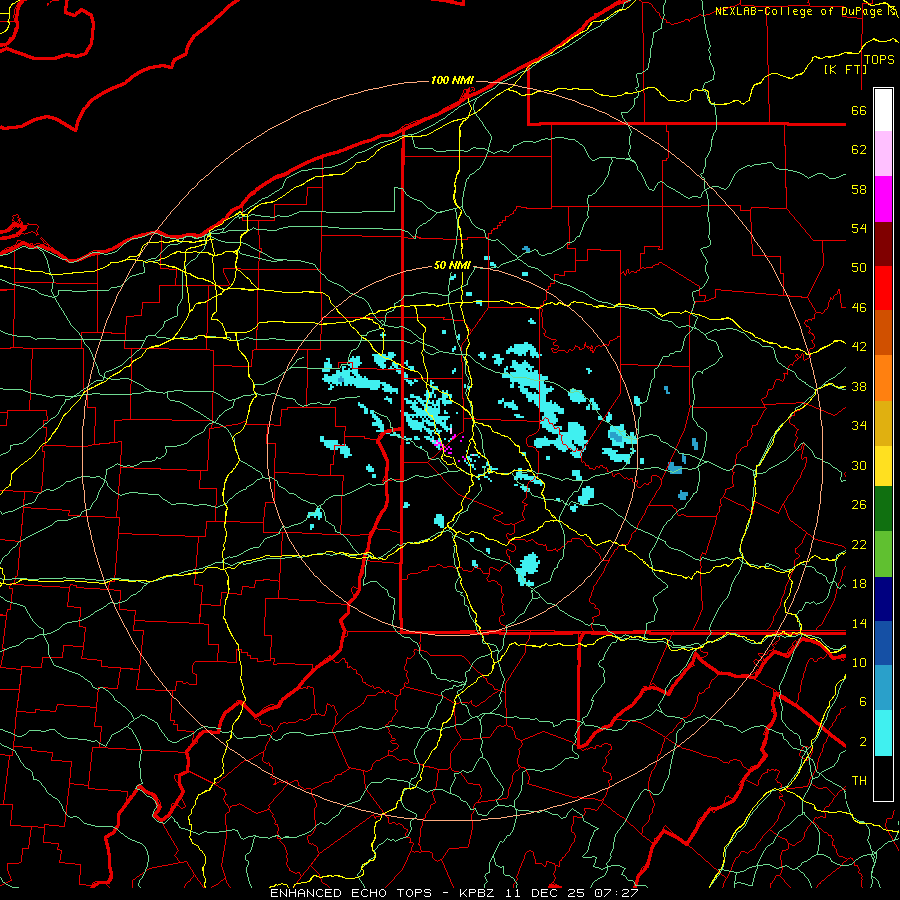Click the legend value 30

pyautogui.click(x=859, y=465)
